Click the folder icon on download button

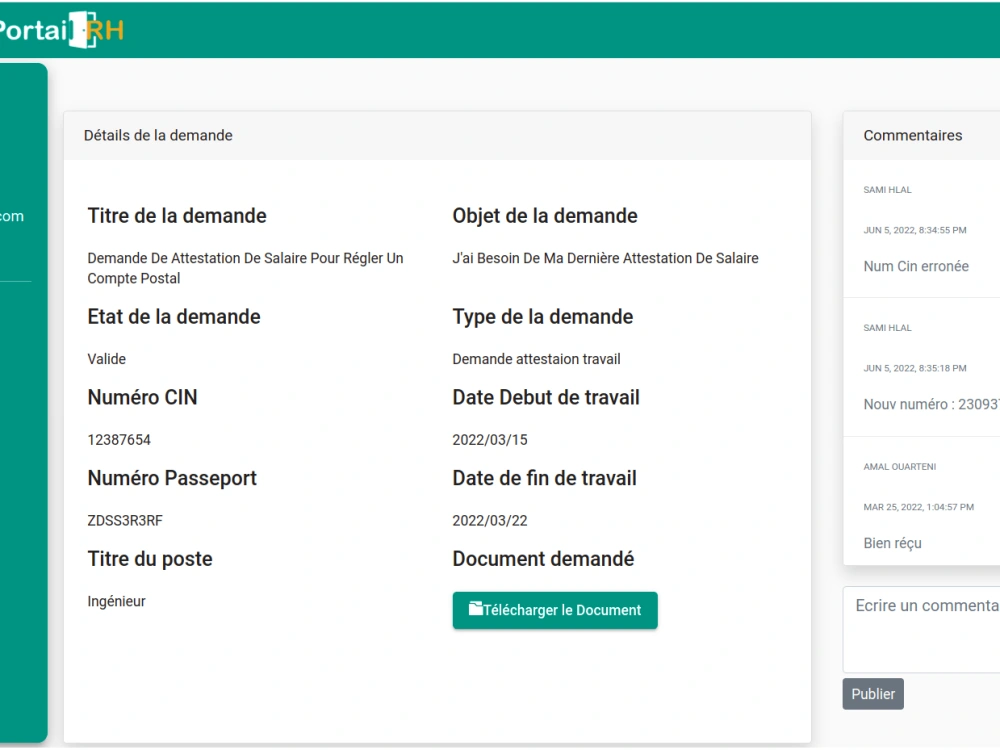[476, 608]
